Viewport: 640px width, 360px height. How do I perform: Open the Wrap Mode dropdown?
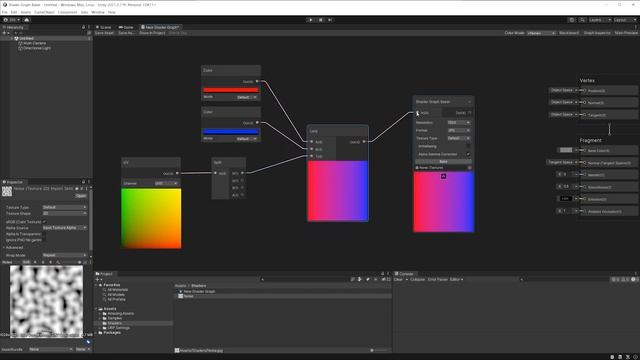click(x=65, y=255)
